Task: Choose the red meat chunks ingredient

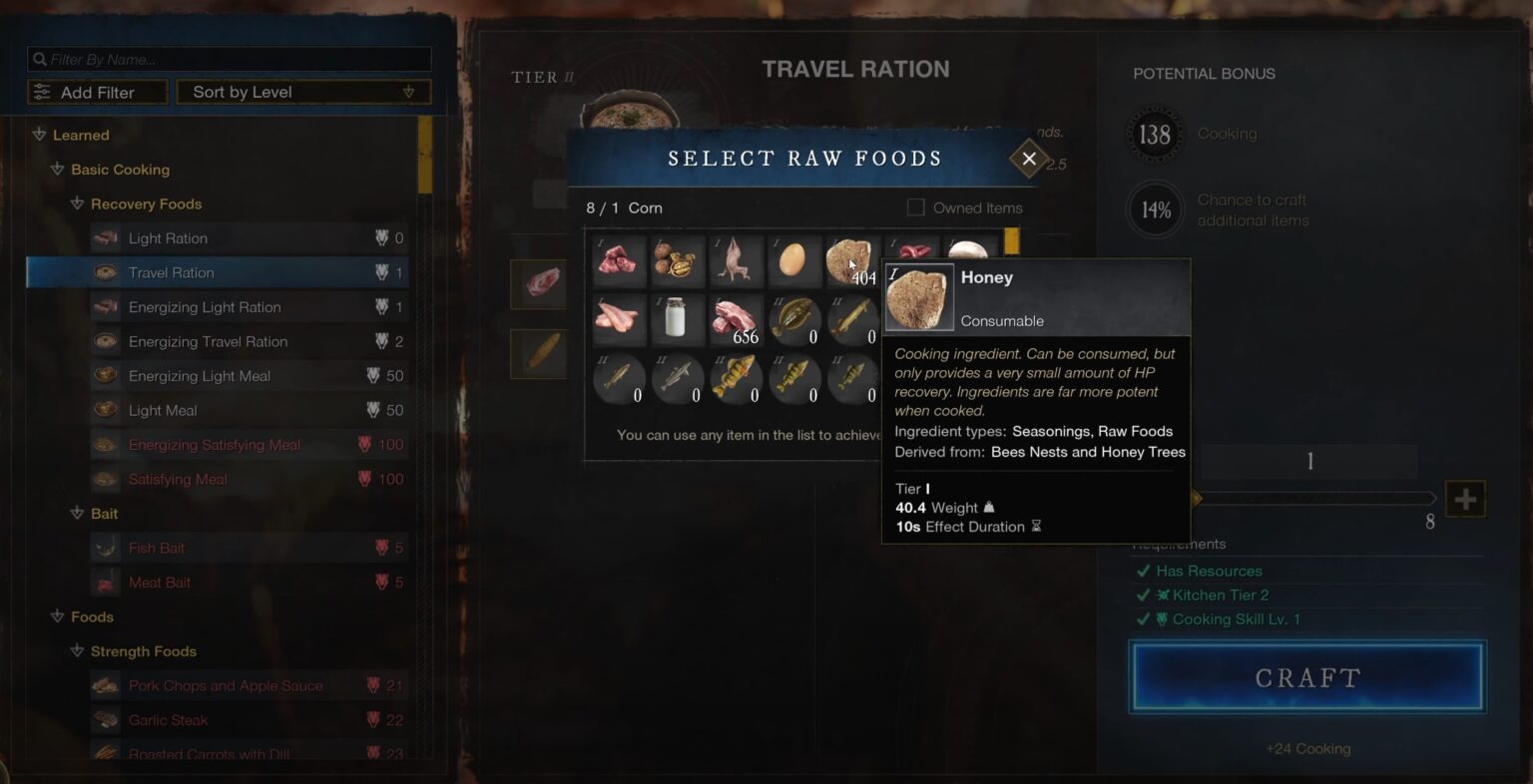Action: 620,260
